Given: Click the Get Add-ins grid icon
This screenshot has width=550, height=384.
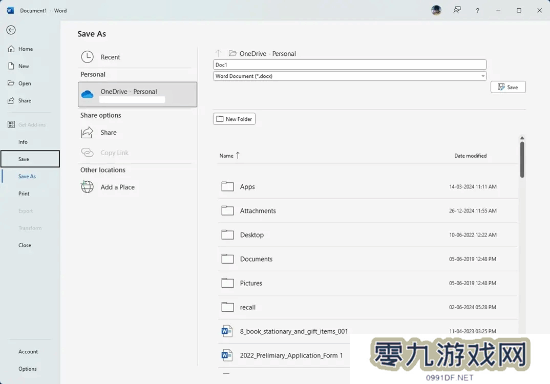Looking at the screenshot, I should pyautogui.click(x=11, y=124).
